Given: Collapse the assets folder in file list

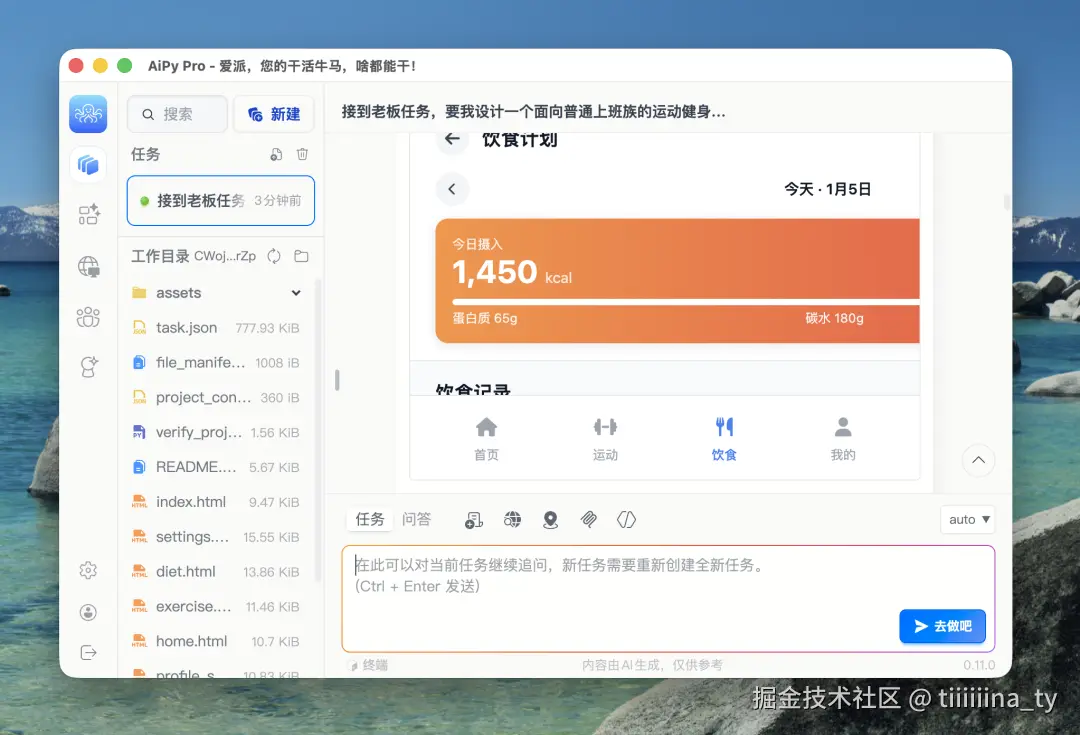Looking at the screenshot, I should click(x=296, y=292).
